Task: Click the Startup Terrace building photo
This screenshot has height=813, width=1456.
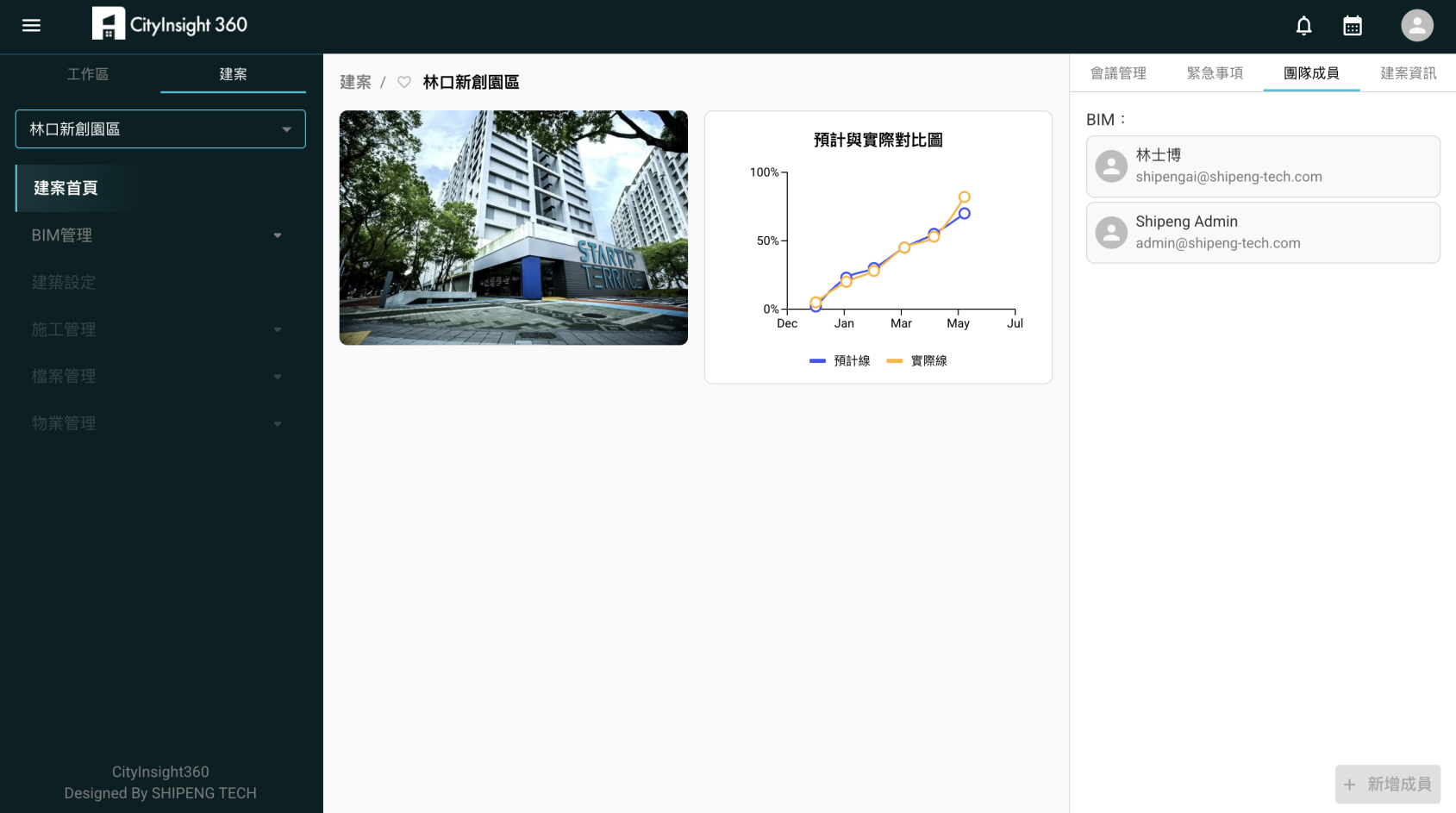Action: coord(514,228)
